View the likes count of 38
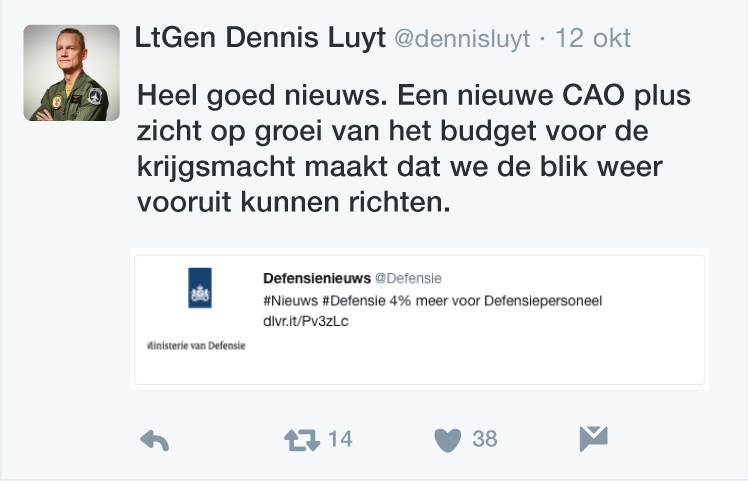 [485, 439]
